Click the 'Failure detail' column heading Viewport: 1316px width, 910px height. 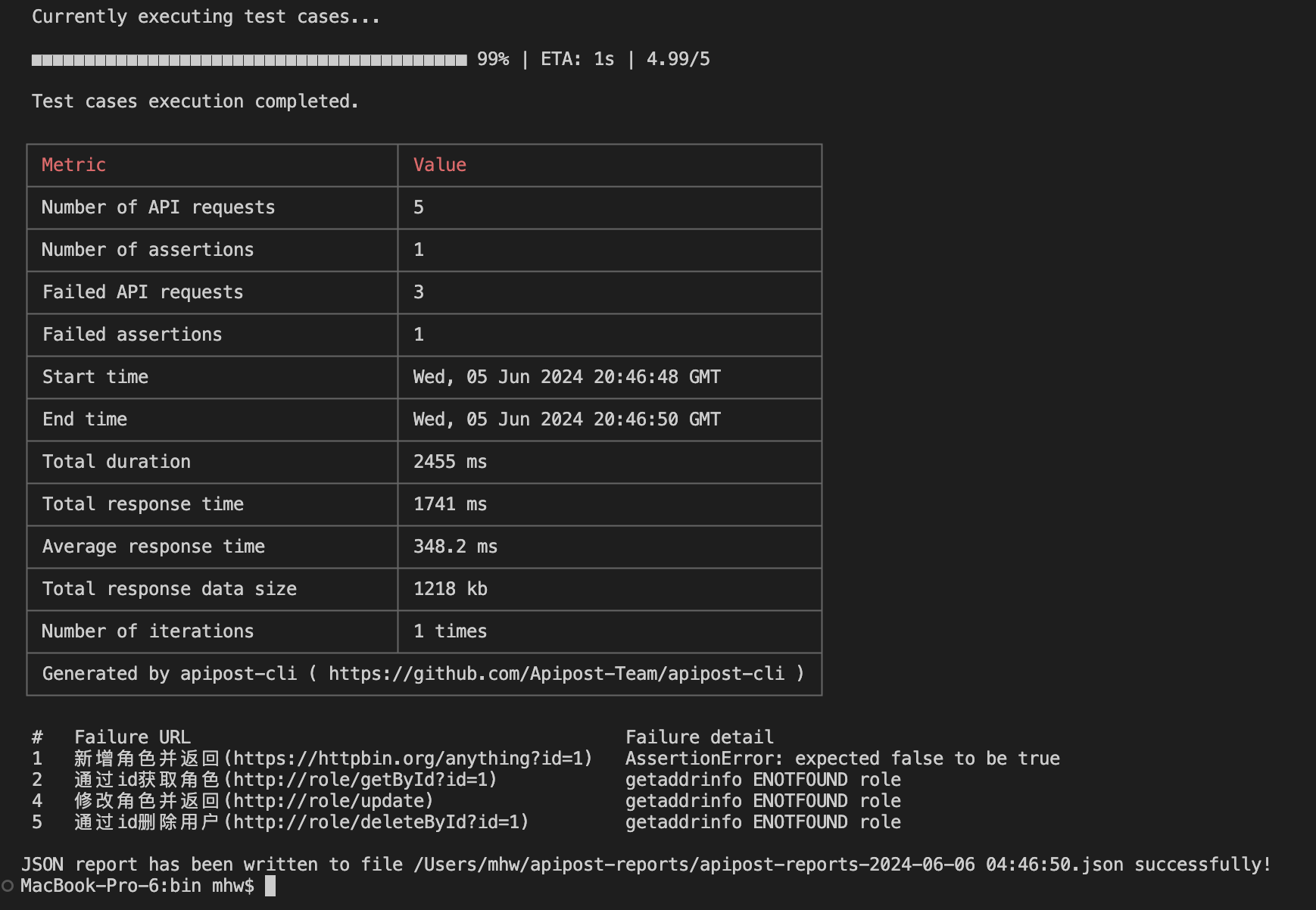700,737
